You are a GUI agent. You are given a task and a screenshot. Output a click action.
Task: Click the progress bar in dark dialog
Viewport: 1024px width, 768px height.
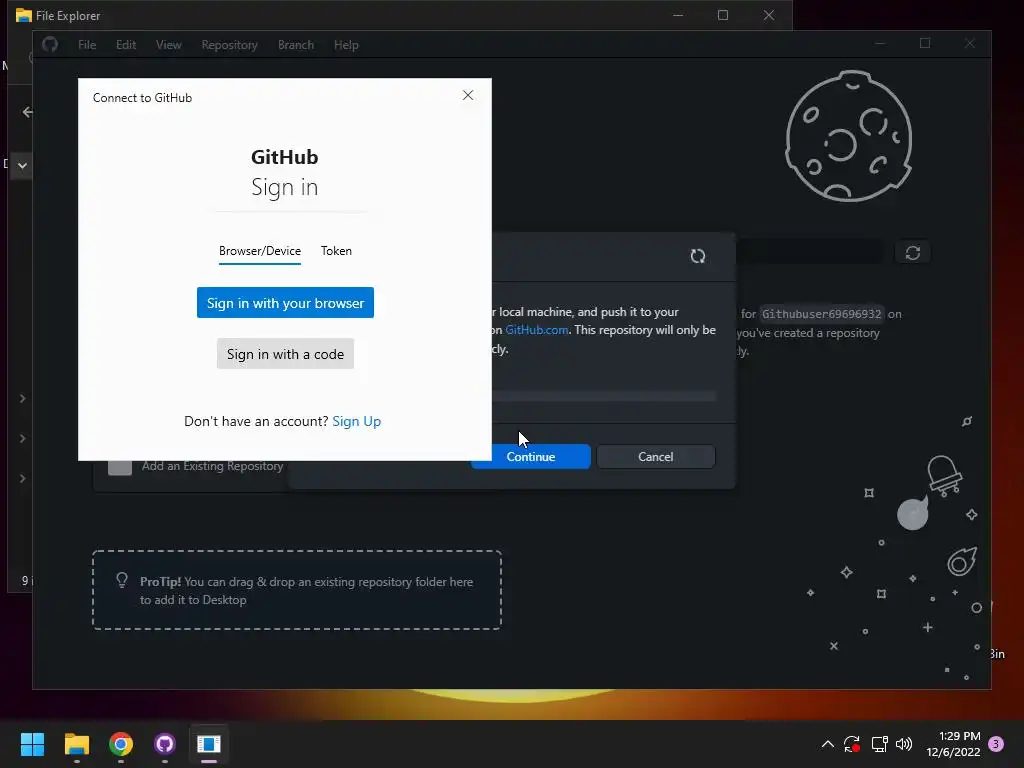point(605,396)
